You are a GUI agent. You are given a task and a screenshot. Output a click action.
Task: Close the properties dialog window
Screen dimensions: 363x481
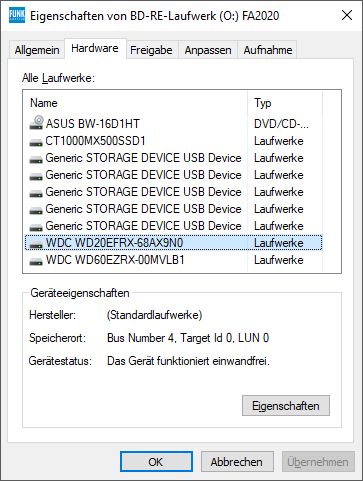click(x=347, y=15)
